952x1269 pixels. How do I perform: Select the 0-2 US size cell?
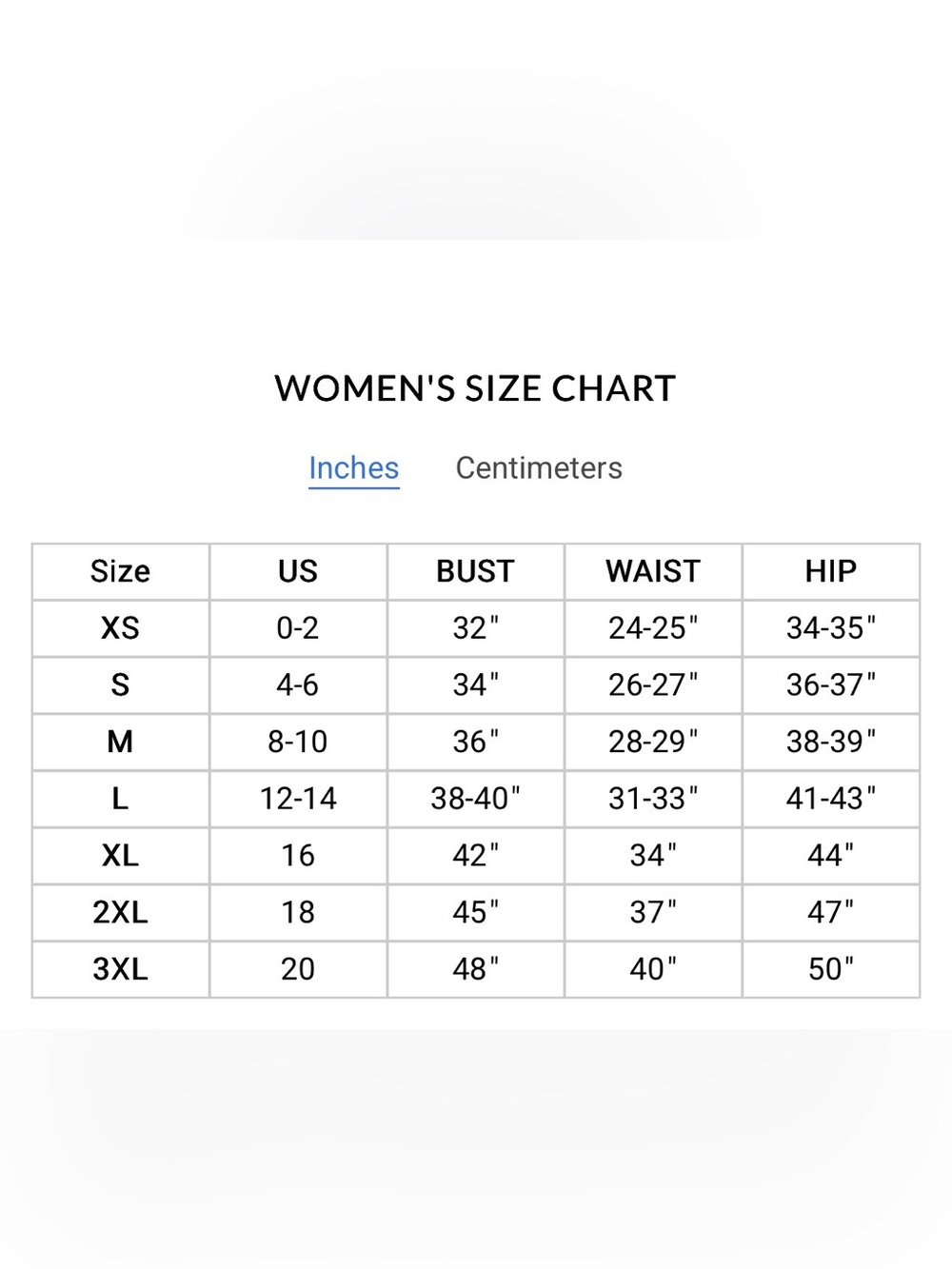point(298,628)
